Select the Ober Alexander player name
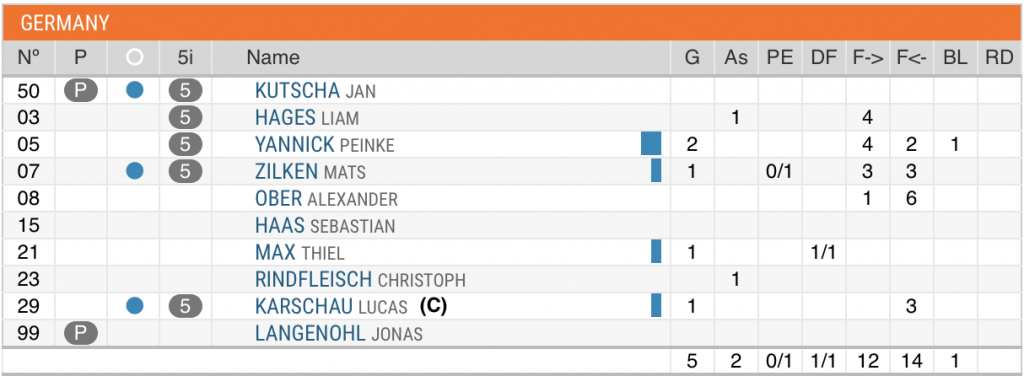The width and height of the screenshot is (1024, 376). 327,198
